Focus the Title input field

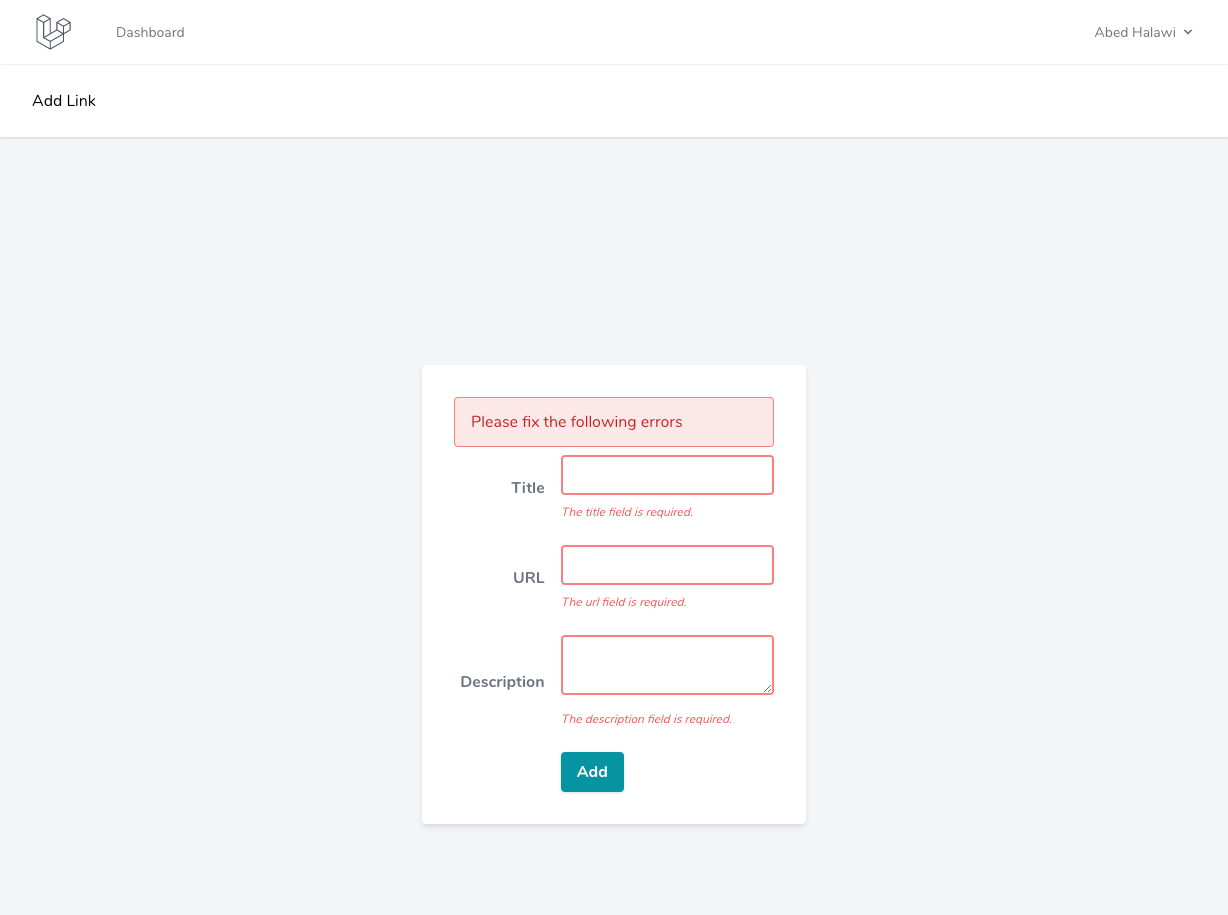pyautogui.click(x=667, y=474)
